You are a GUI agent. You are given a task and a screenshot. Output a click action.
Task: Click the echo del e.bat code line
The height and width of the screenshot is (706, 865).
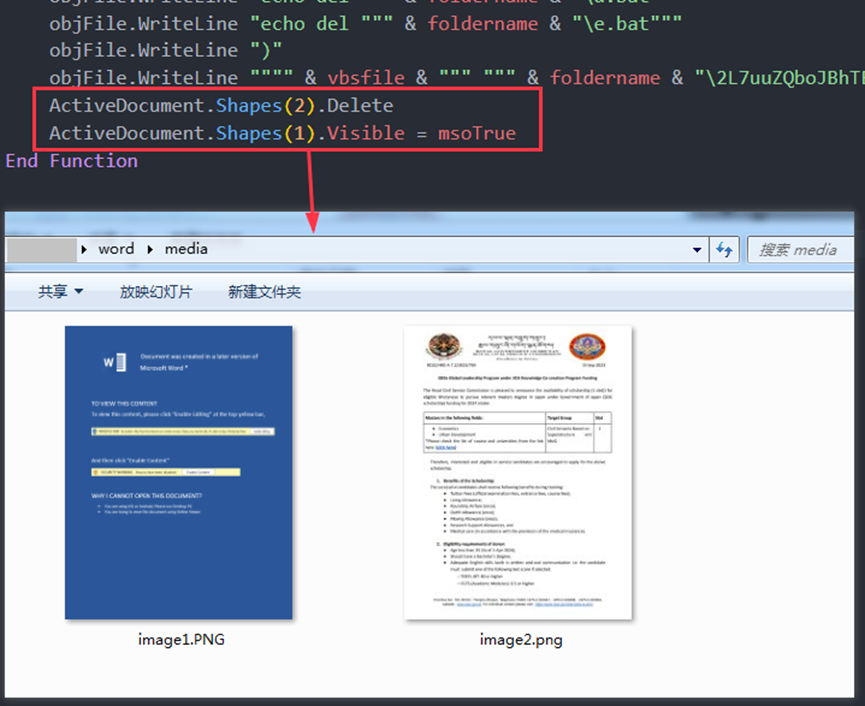point(365,24)
